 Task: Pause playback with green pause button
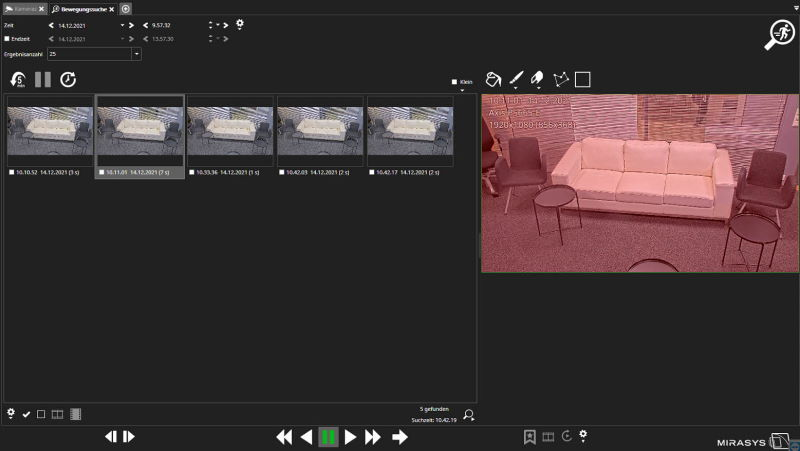[x=328, y=436]
